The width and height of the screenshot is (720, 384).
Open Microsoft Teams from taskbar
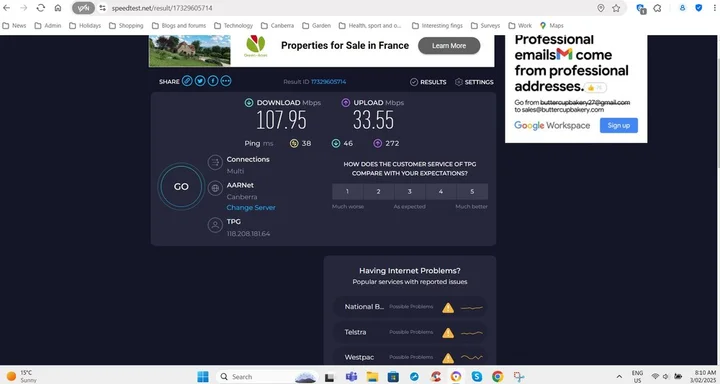tap(351, 377)
